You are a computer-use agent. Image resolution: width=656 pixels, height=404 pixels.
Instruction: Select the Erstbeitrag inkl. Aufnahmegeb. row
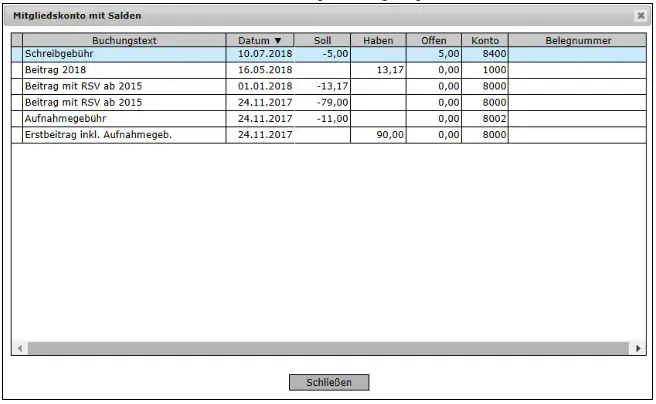124,134
